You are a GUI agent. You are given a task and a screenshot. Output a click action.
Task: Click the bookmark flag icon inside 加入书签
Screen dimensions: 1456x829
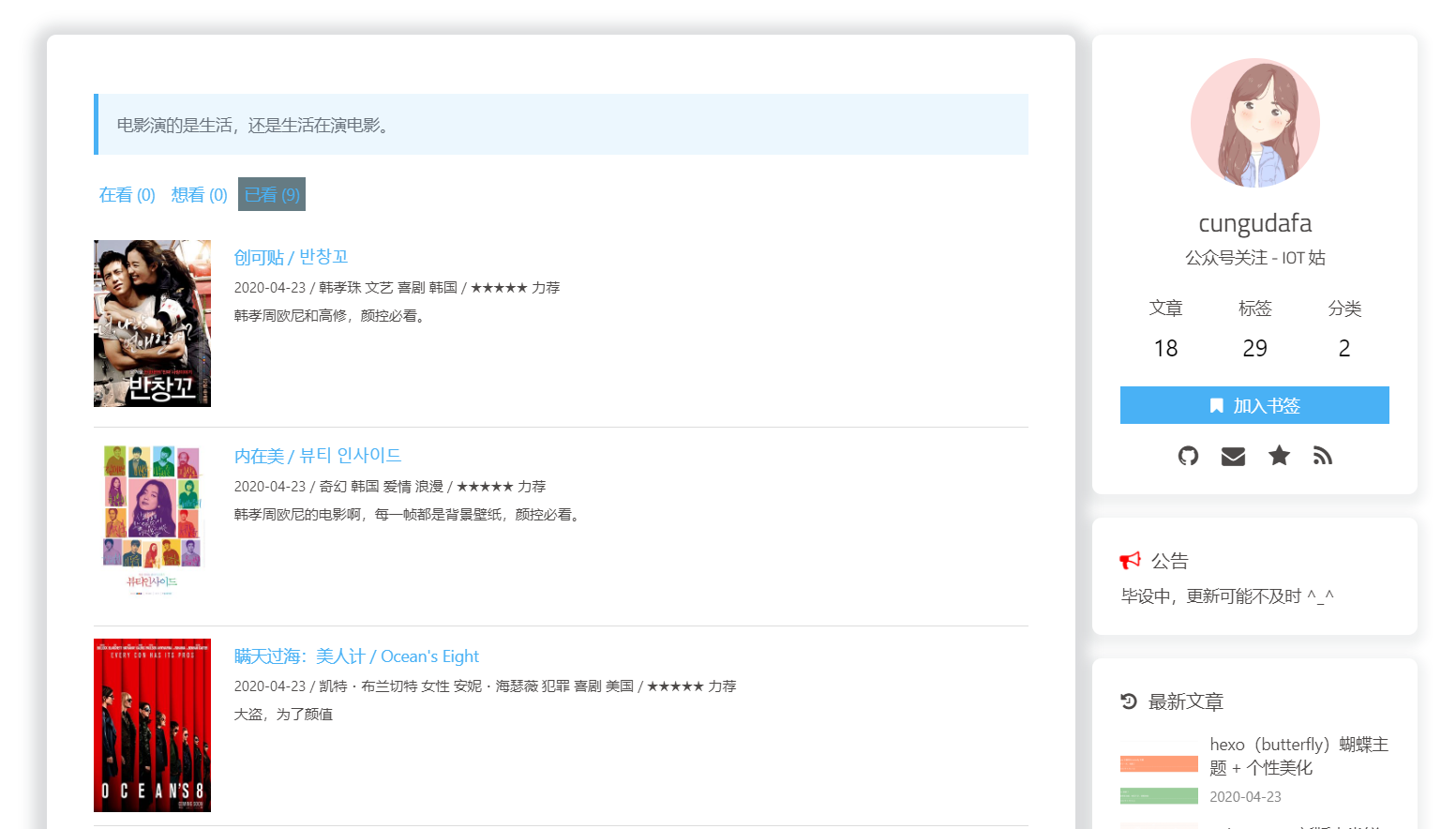1217,405
